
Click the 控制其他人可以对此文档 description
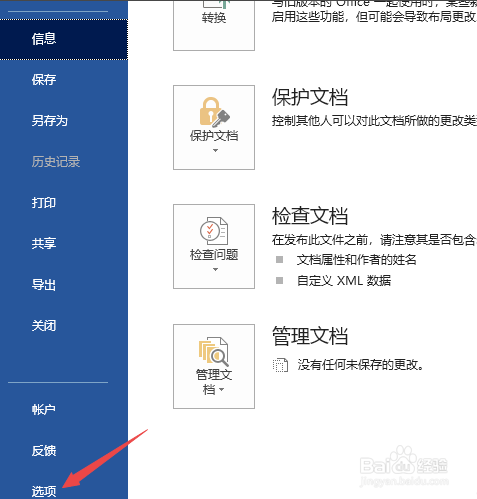pyautogui.click(x=374, y=121)
